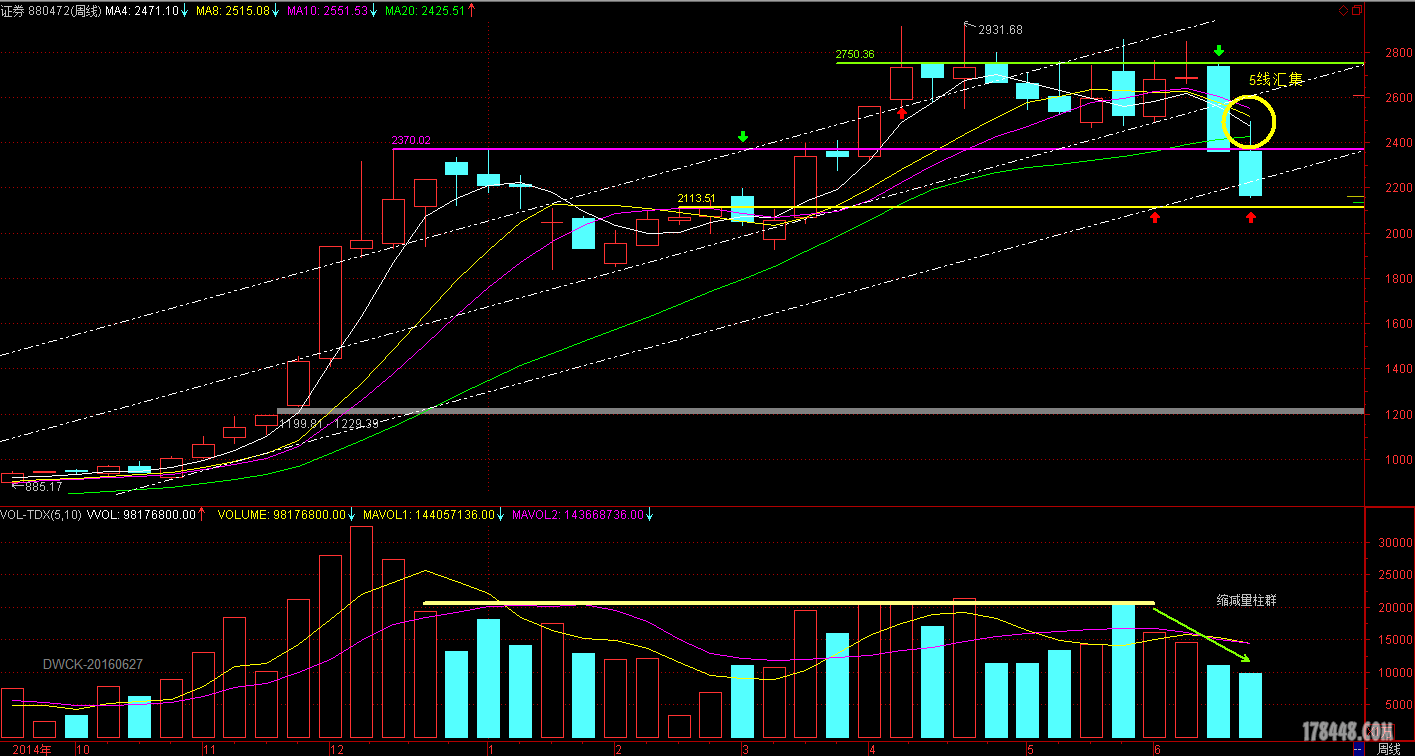Click the 缩减量柱群 volume annotation
1415x756 pixels.
coord(1246,601)
